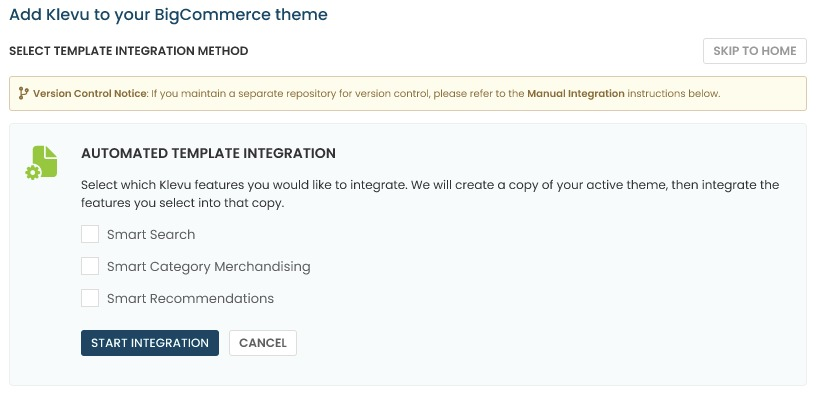The height and width of the screenshot is (396, 818).
Task: Click the Smart Search label text
Action: point(151,235)
